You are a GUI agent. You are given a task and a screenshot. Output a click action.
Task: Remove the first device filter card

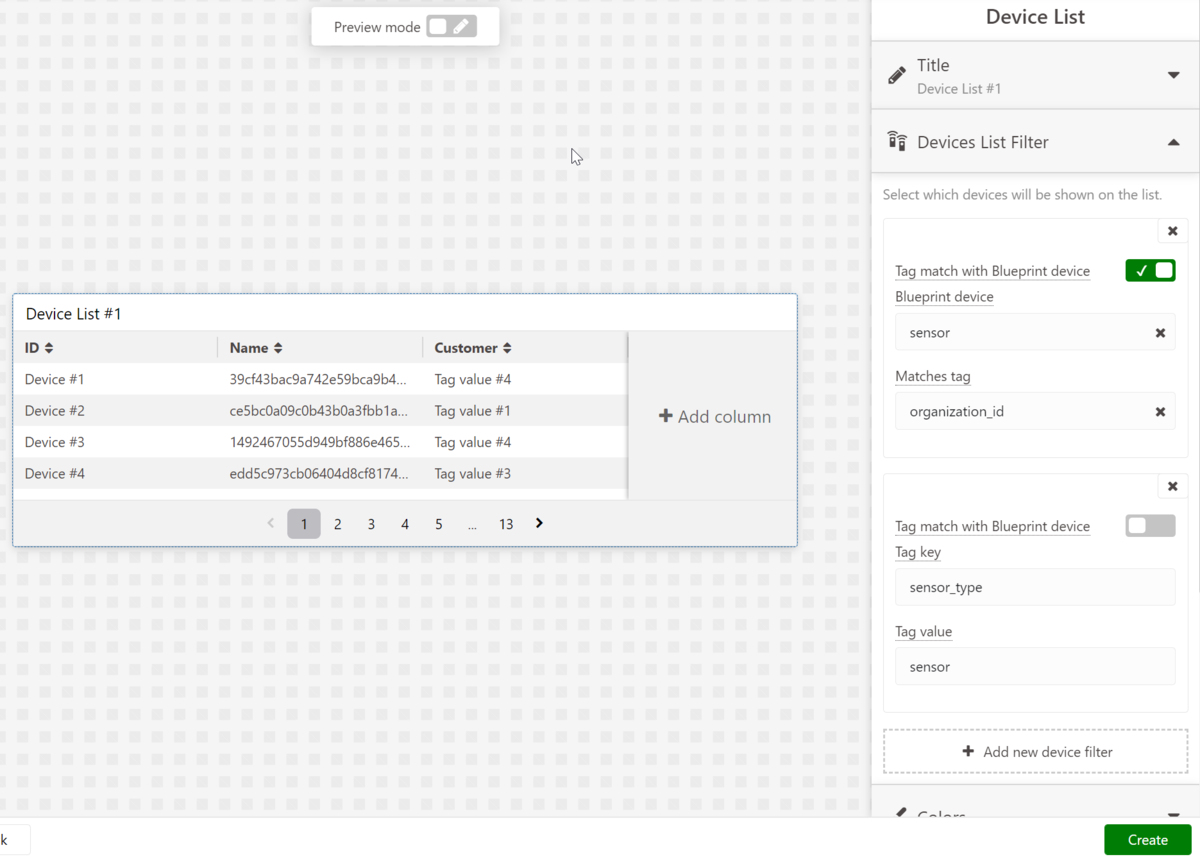tap(1173, 231)
